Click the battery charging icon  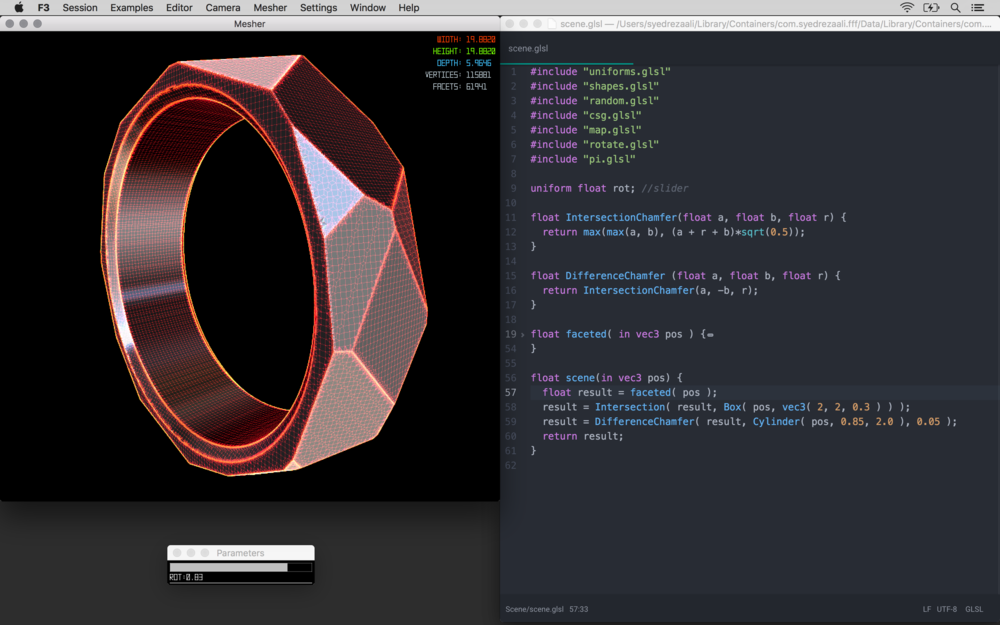point(931,8)
